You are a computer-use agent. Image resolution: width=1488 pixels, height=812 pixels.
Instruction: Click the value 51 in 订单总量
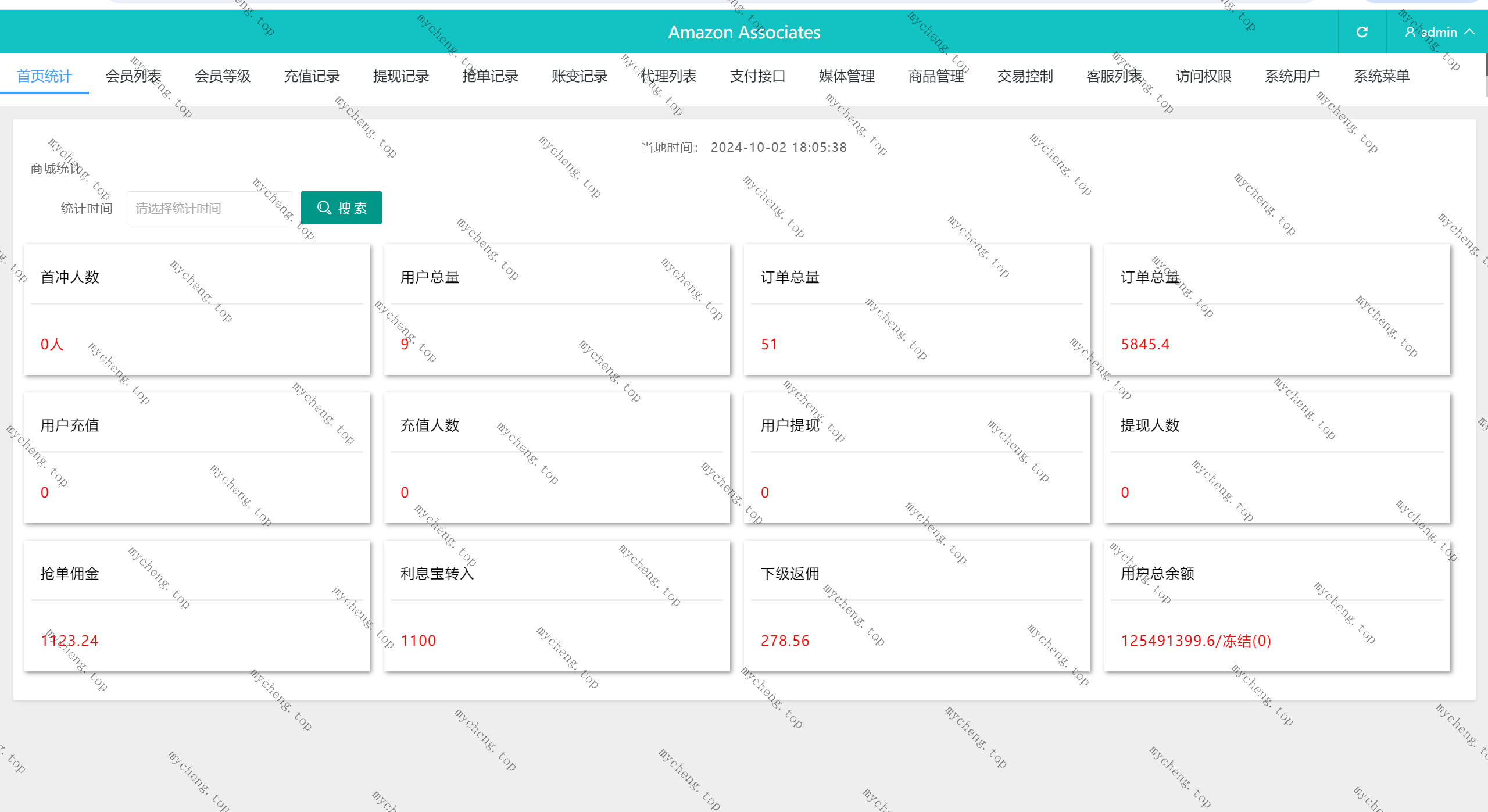coord(769,344)
